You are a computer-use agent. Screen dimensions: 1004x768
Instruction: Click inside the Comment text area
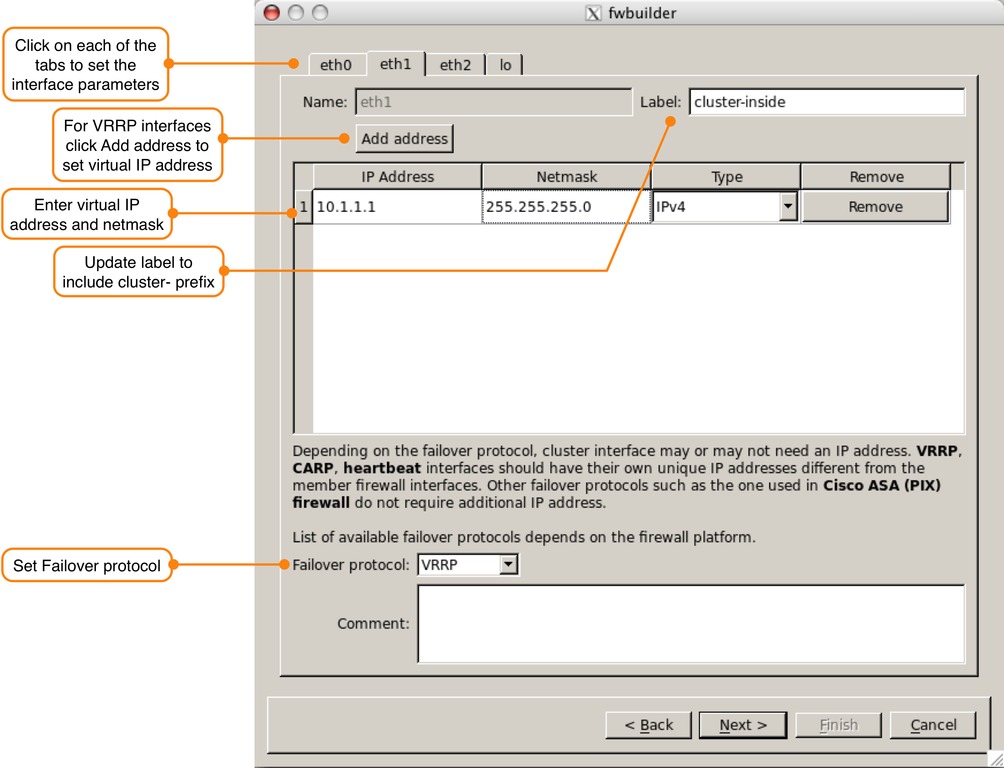(x=690, y=624)
